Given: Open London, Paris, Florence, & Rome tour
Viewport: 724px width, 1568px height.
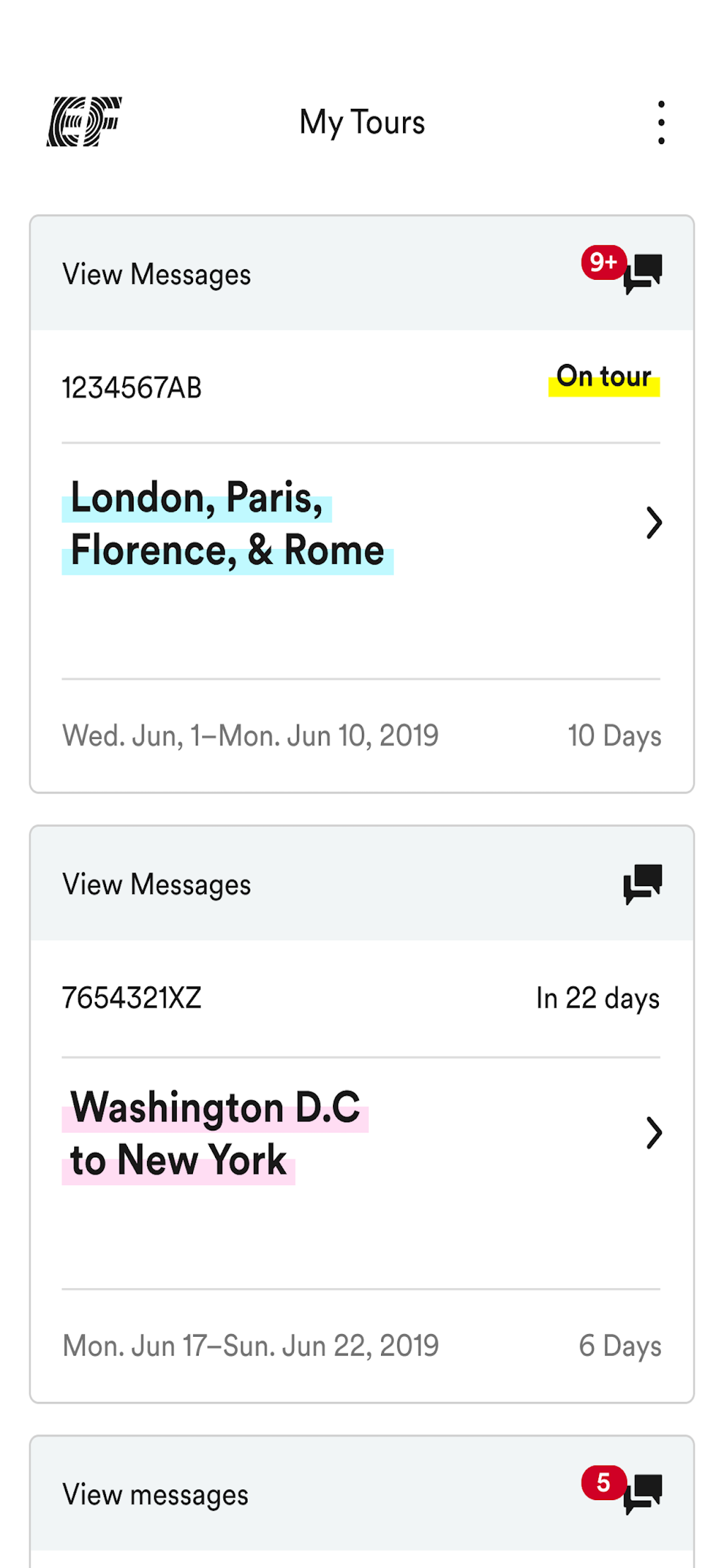Looking at the screenshot, I should tap(227, 524).
